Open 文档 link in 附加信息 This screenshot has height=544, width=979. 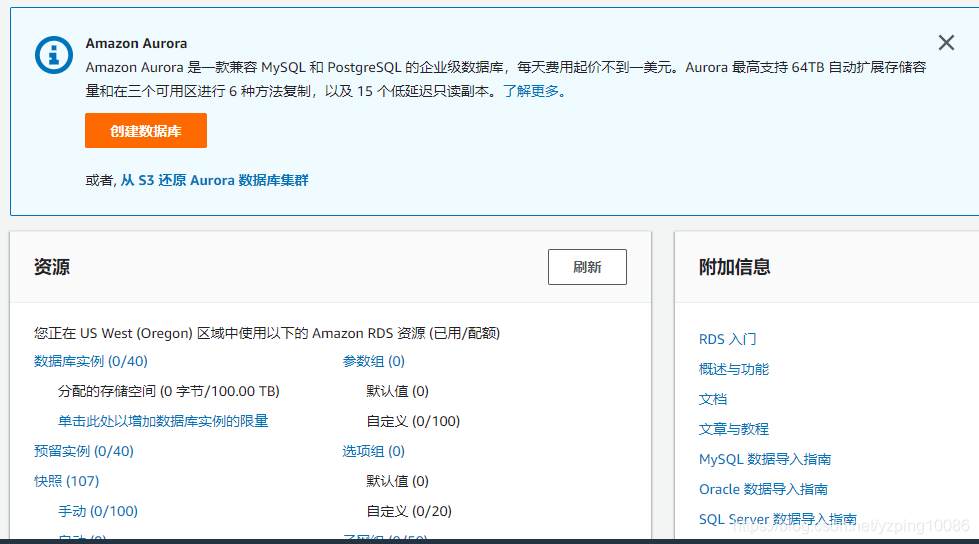pos(712,399)
